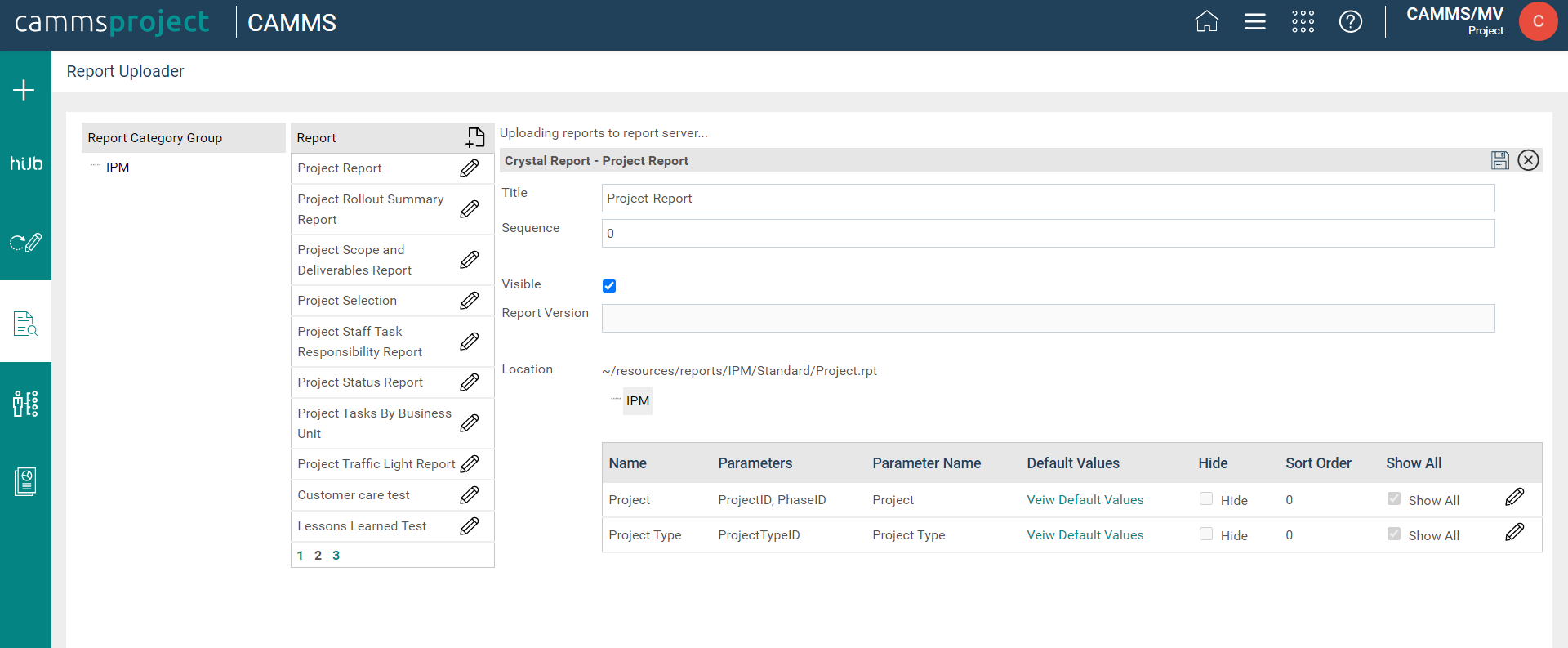The image size is (1568, 648).
Task: Select IPM node under Location
Action: click(x=638, y=401)
